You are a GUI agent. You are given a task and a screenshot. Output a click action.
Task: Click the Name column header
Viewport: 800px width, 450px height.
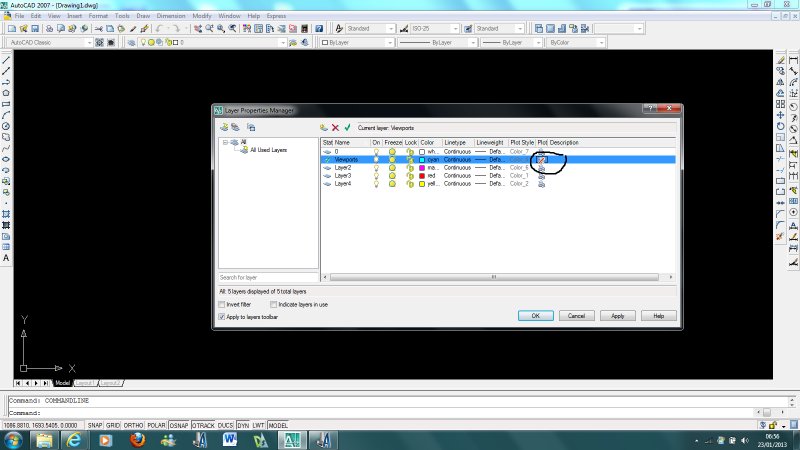point(351,142)
